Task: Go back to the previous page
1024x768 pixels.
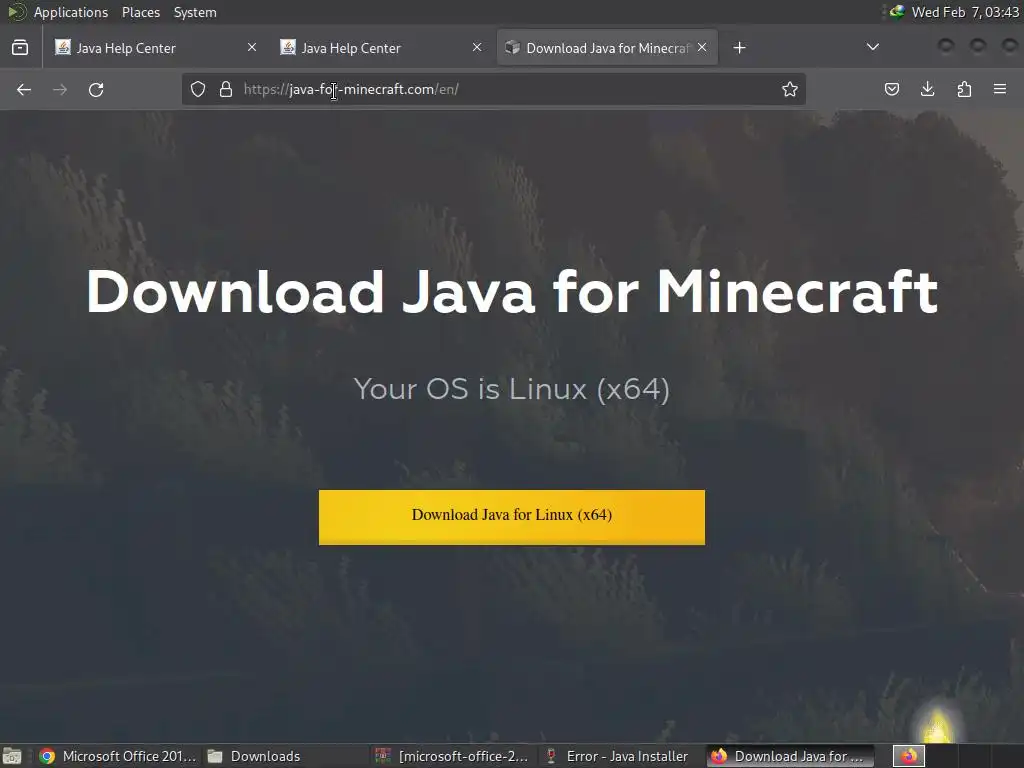Action: click(x=24, y=89)
